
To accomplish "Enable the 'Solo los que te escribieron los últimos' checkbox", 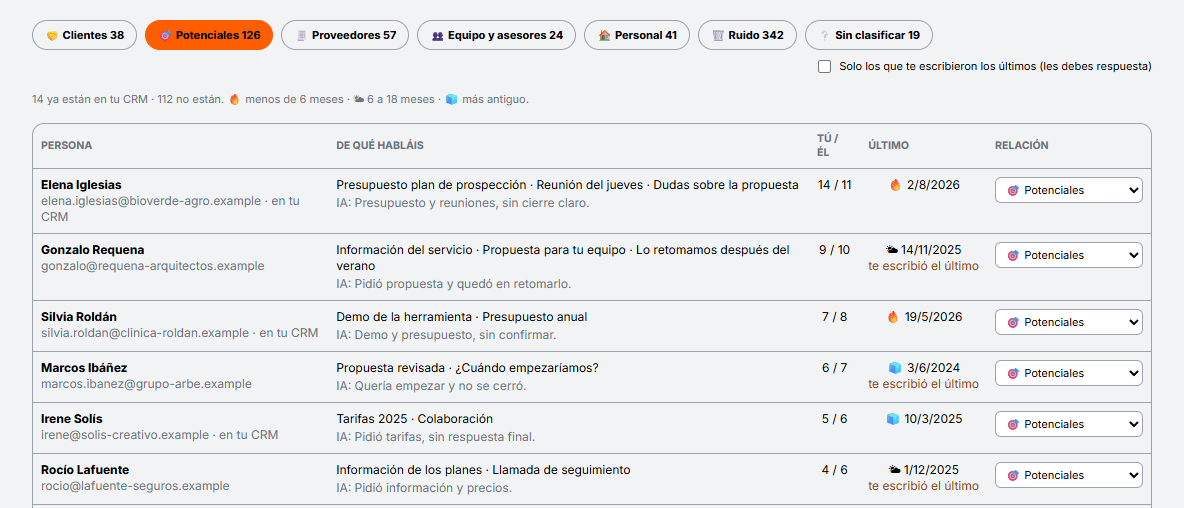I will pos(825,66).
